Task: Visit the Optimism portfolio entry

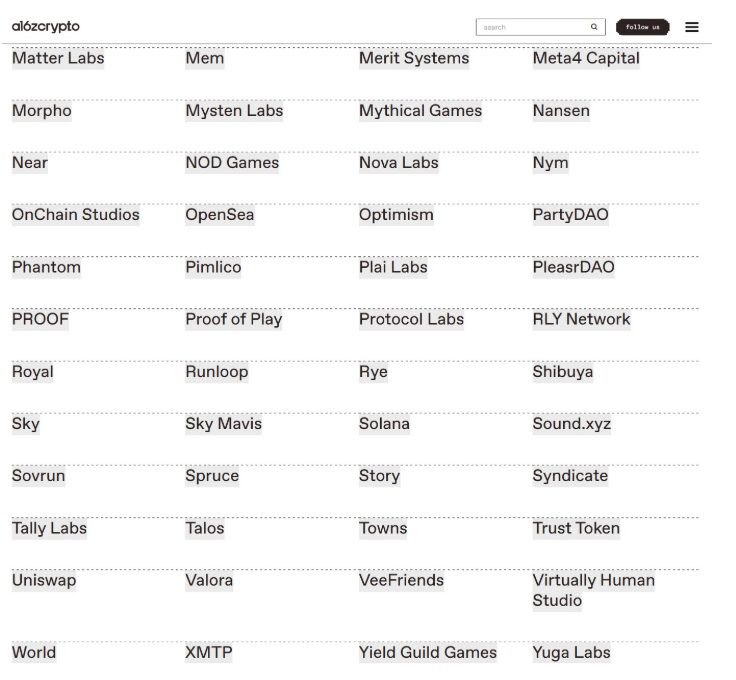Action: pyautogui.click(x=396, y=215)
